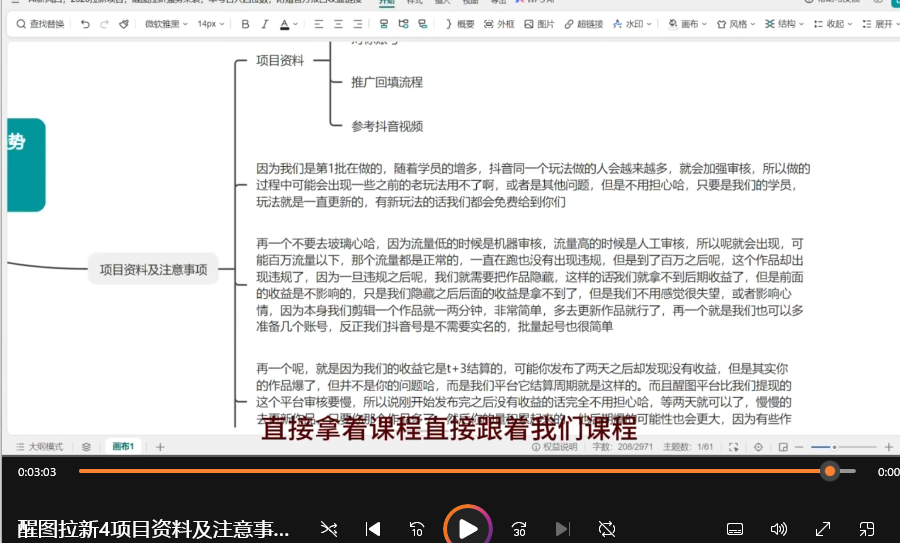Select the paragraph starting 因为我们是第1批在做的
Viewport: 900px width, 543px height.
click(x=533, y=185)
